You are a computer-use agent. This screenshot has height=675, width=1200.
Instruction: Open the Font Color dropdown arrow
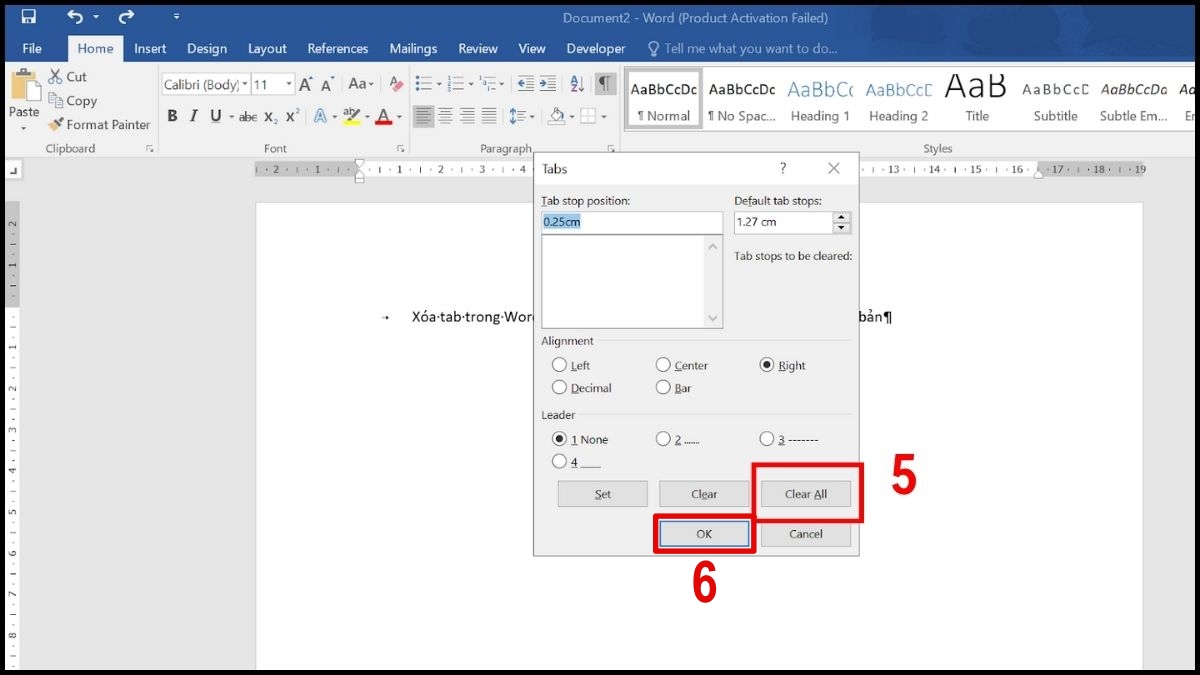pos(398,117)
